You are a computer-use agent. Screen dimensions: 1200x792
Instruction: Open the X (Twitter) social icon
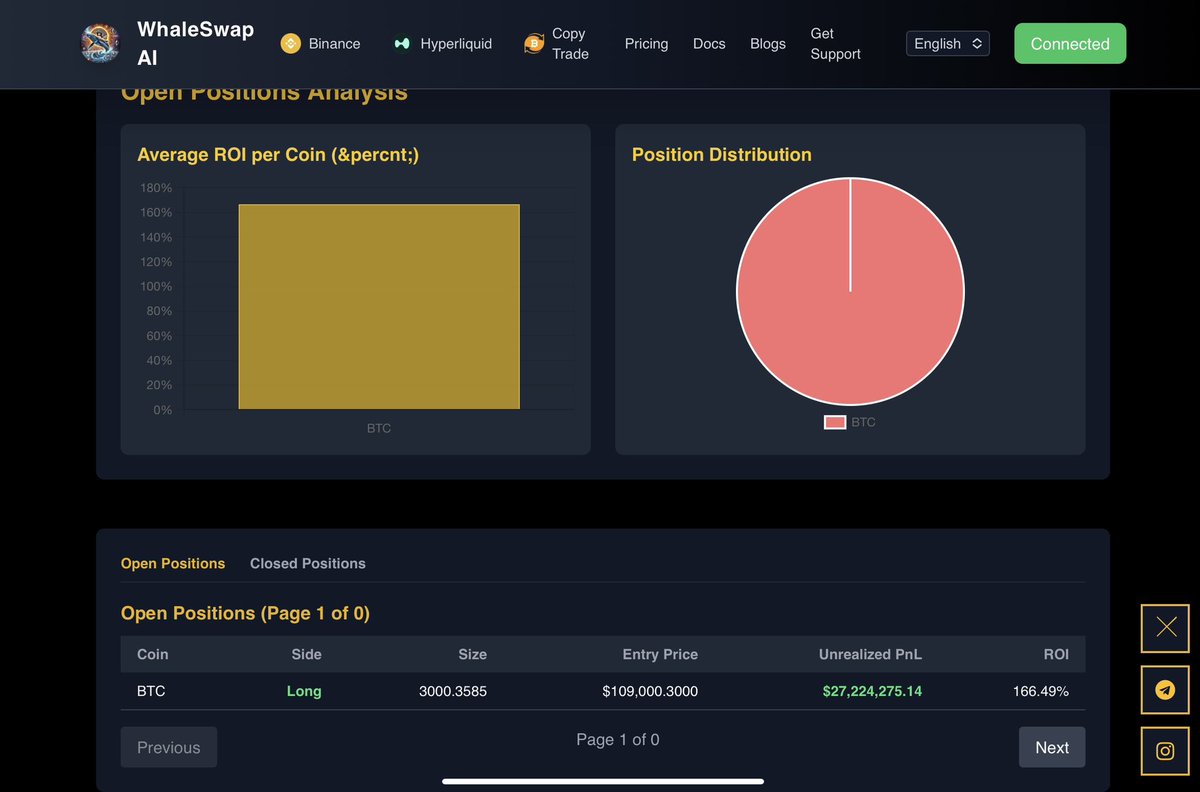click(x=1165, y=628)
